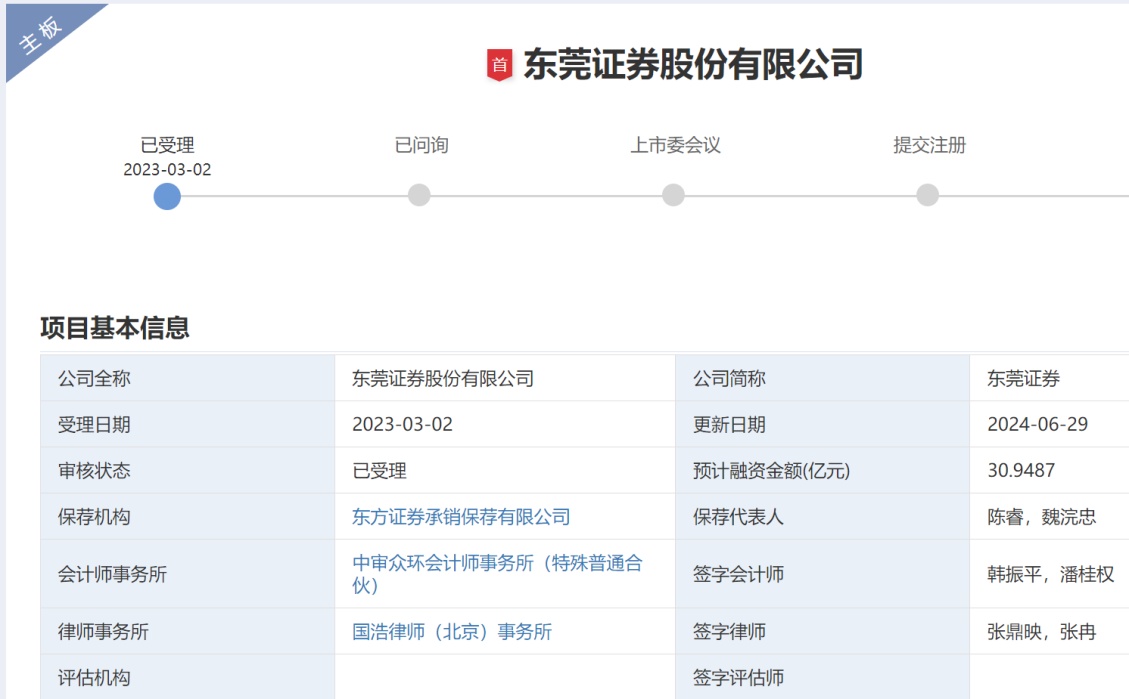The width and height of the screenshot is (1129, 699).
Task: Click the 会计师事务所 field label
Action: pos(112,574)
